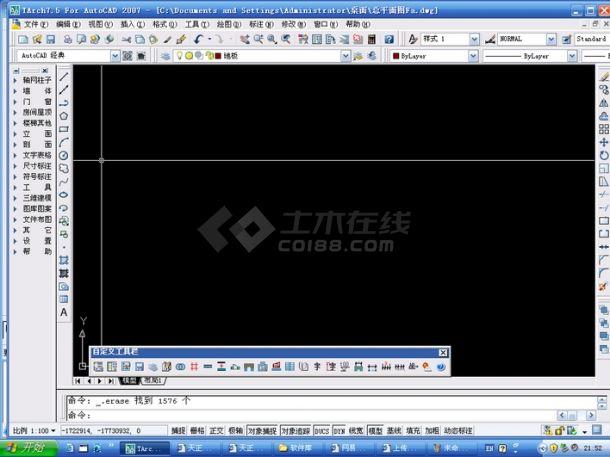Viewport: 610px width, 457px height.
Task: Select the Array tool in modify toolbar
Action: point(603,129)
